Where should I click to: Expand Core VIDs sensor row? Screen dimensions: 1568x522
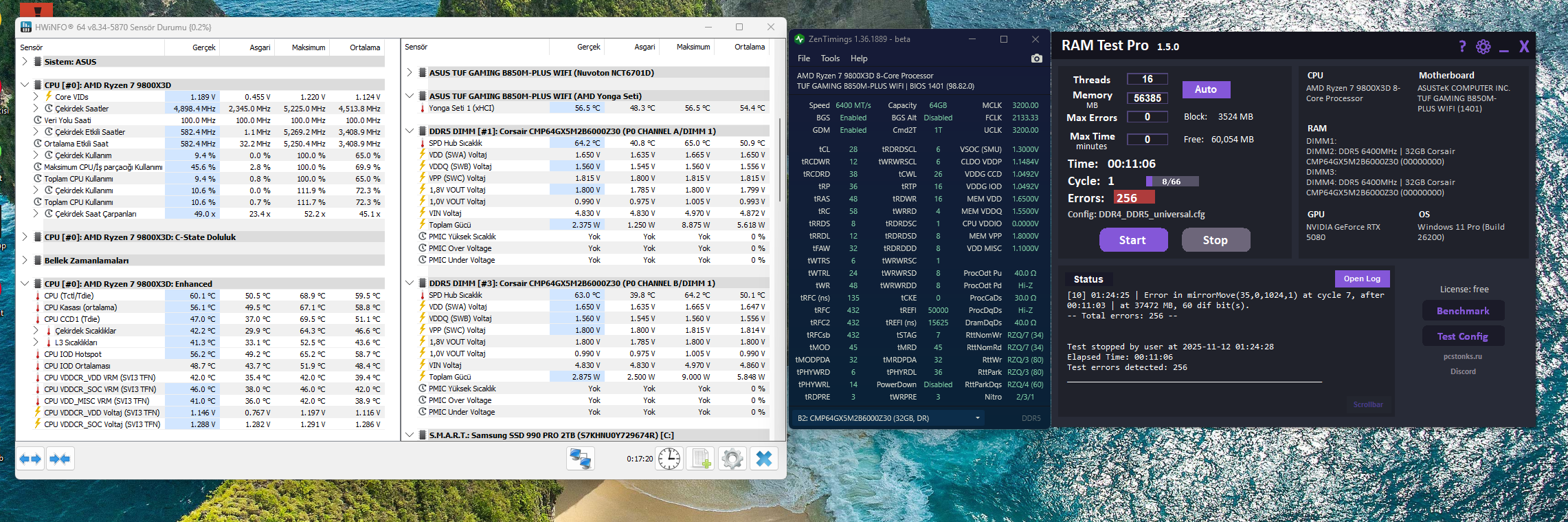coord(36,97)
